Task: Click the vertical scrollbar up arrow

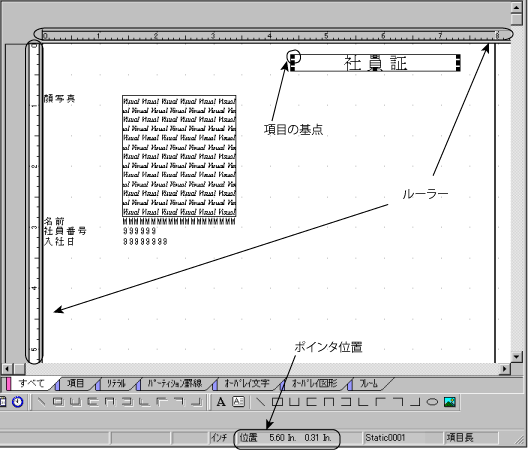Action: pos(516,7)
